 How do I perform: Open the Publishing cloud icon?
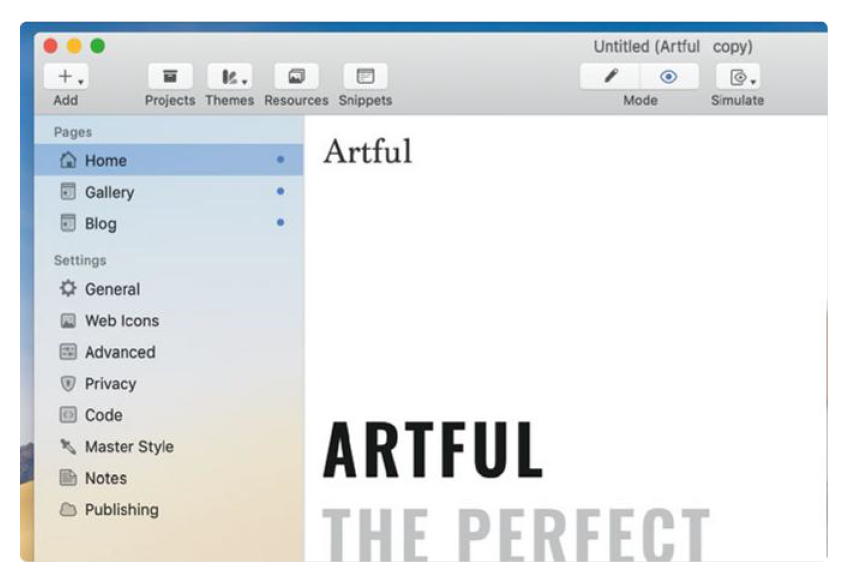pos(68,510)
